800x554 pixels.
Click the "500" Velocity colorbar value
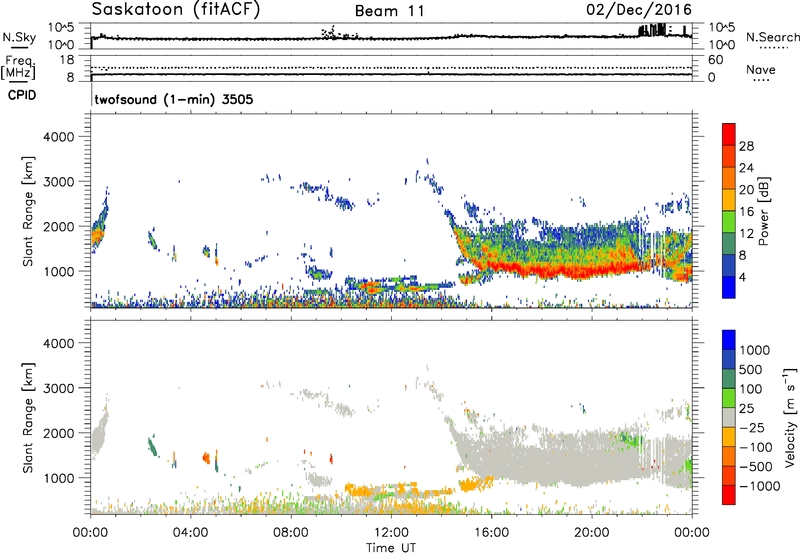coord(751,369)
